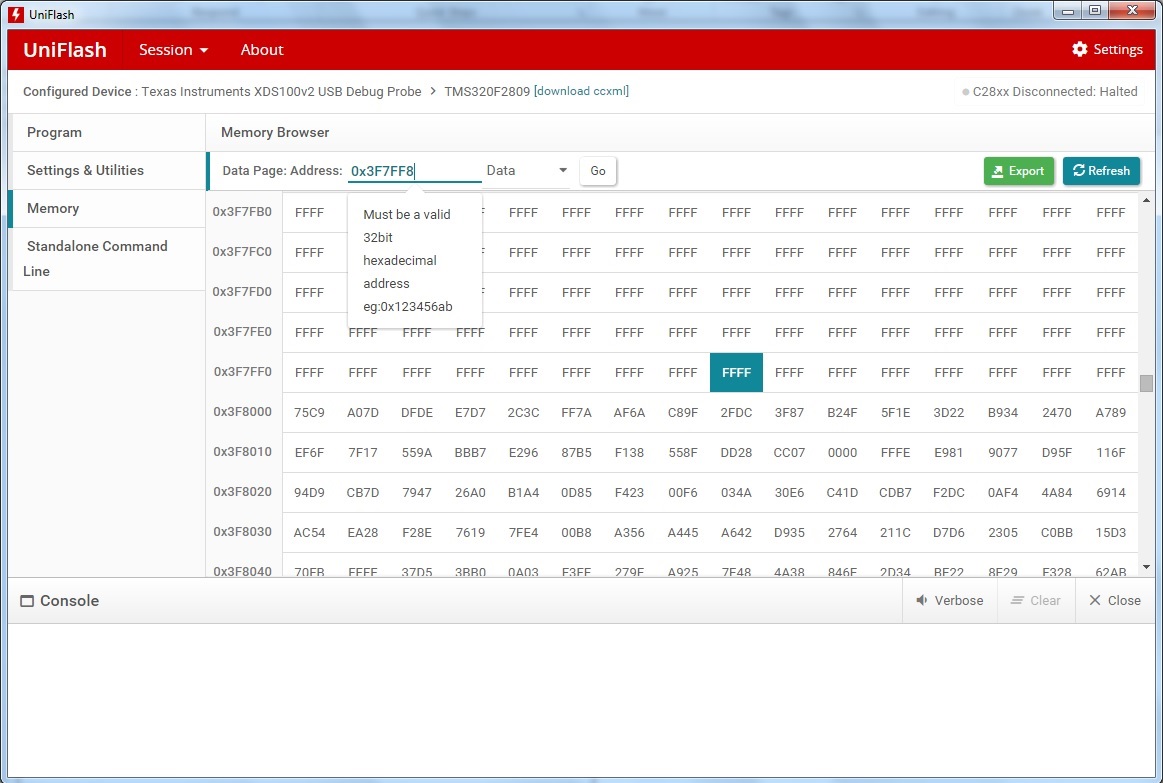Select Standalone Command Line tab
This screenshot has height=783, width=1163.
[109, 259]
